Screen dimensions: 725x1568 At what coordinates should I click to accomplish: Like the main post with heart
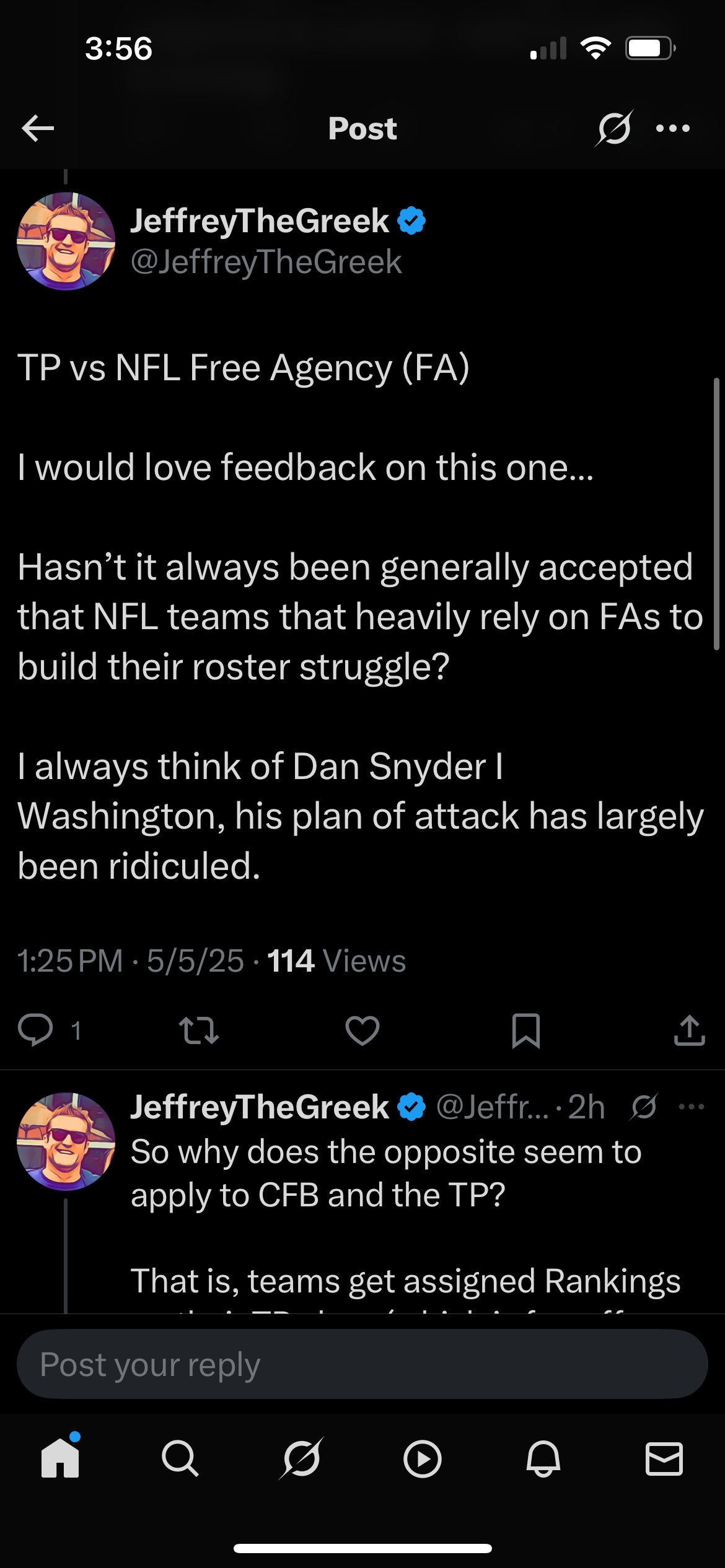click(362, 1030)
